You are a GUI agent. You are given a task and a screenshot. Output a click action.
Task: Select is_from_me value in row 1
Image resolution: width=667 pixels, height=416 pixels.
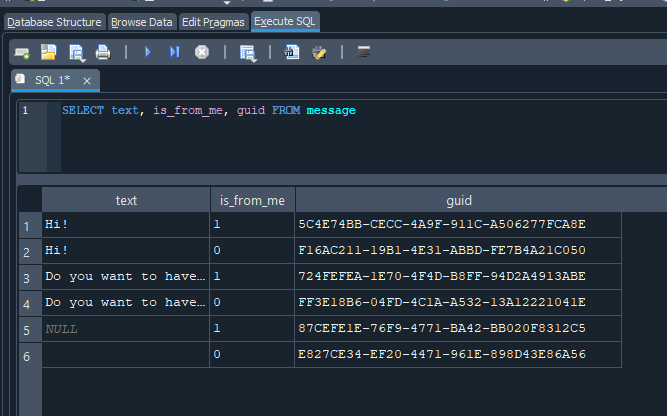[x=252, y=225]
